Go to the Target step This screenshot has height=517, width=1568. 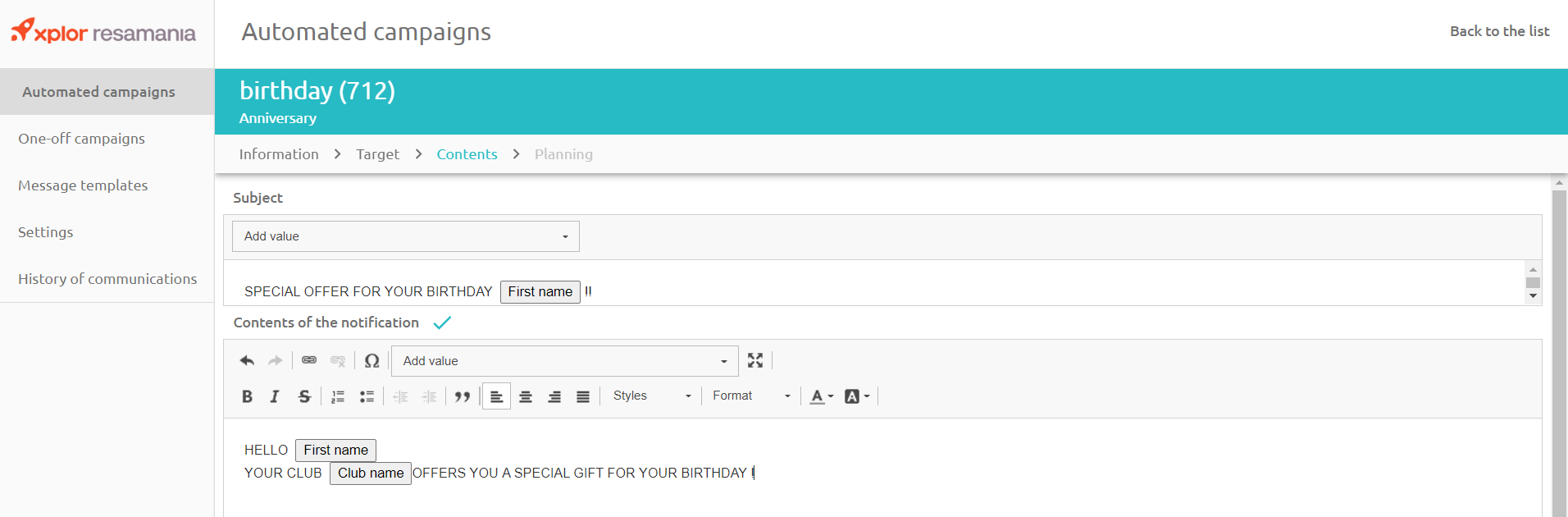[377, 154]
